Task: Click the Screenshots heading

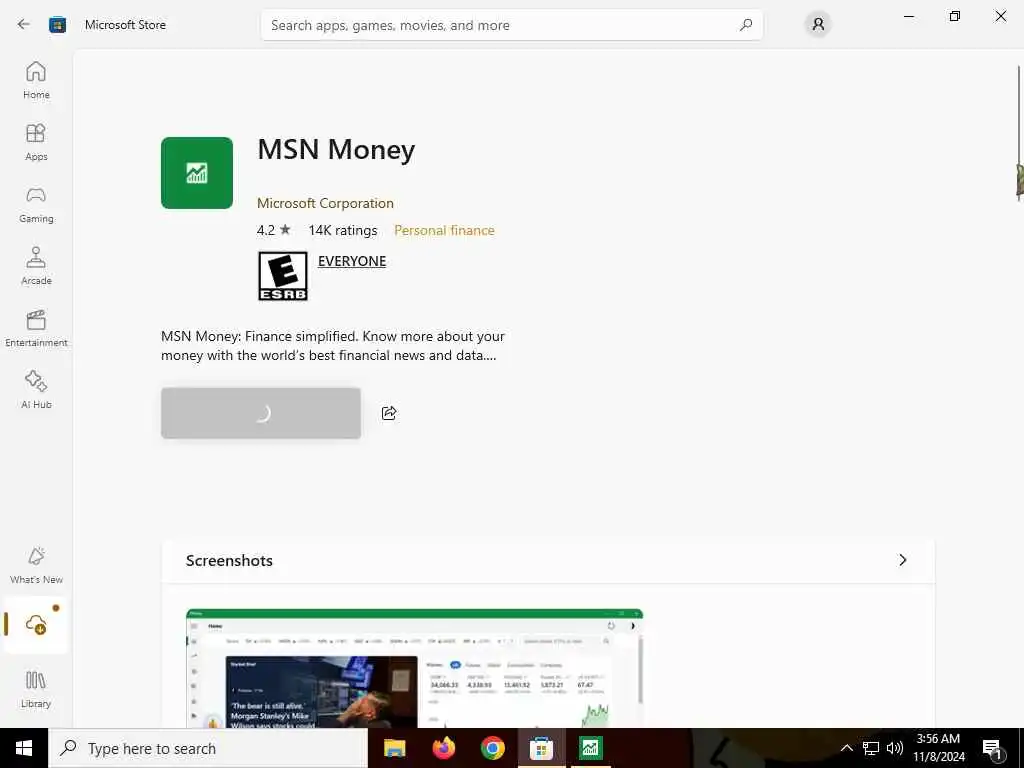Action: click(229, 561)
